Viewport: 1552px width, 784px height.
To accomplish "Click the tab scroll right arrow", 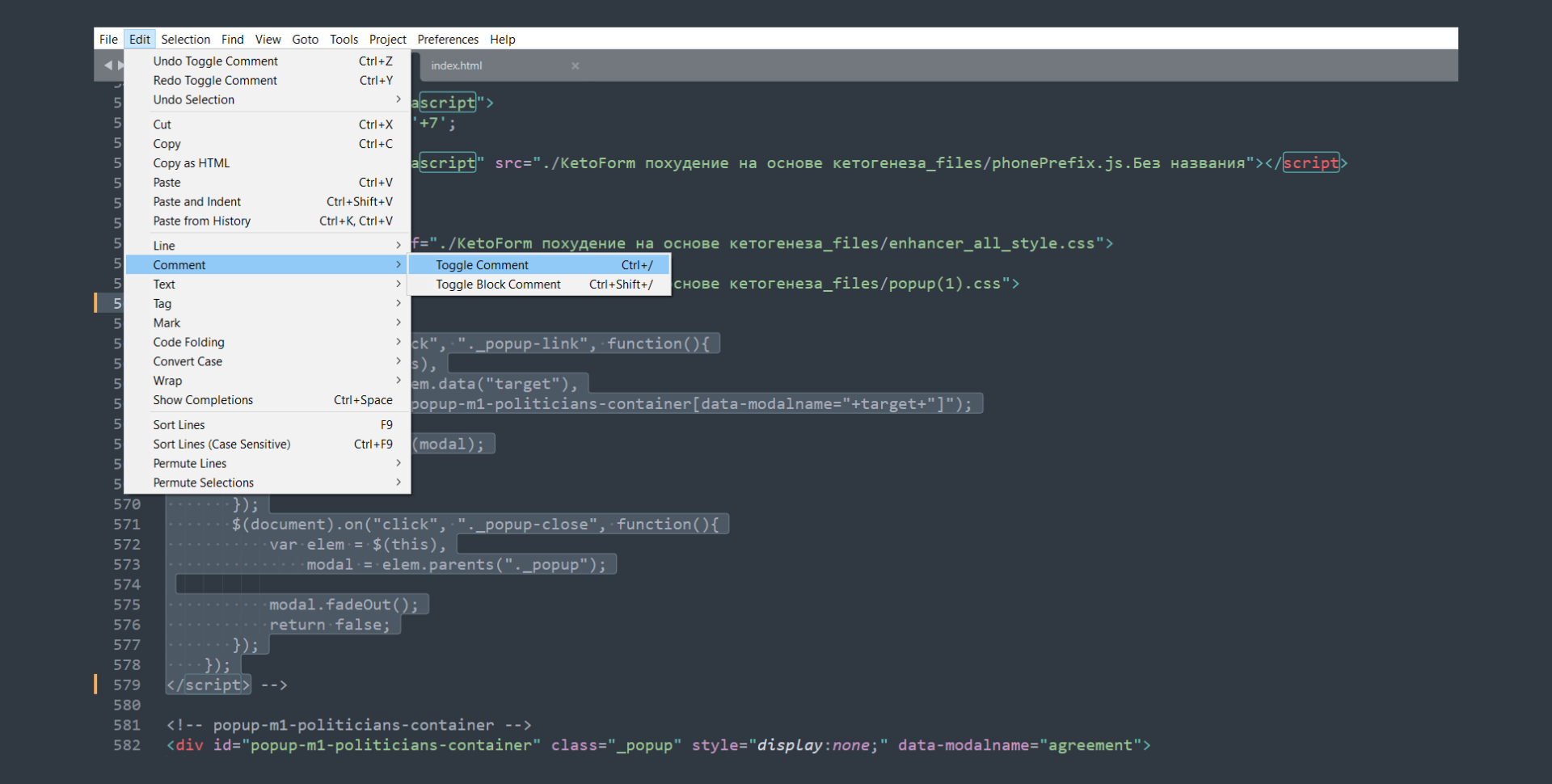I will pyautogui.click(x=121, y=65).
